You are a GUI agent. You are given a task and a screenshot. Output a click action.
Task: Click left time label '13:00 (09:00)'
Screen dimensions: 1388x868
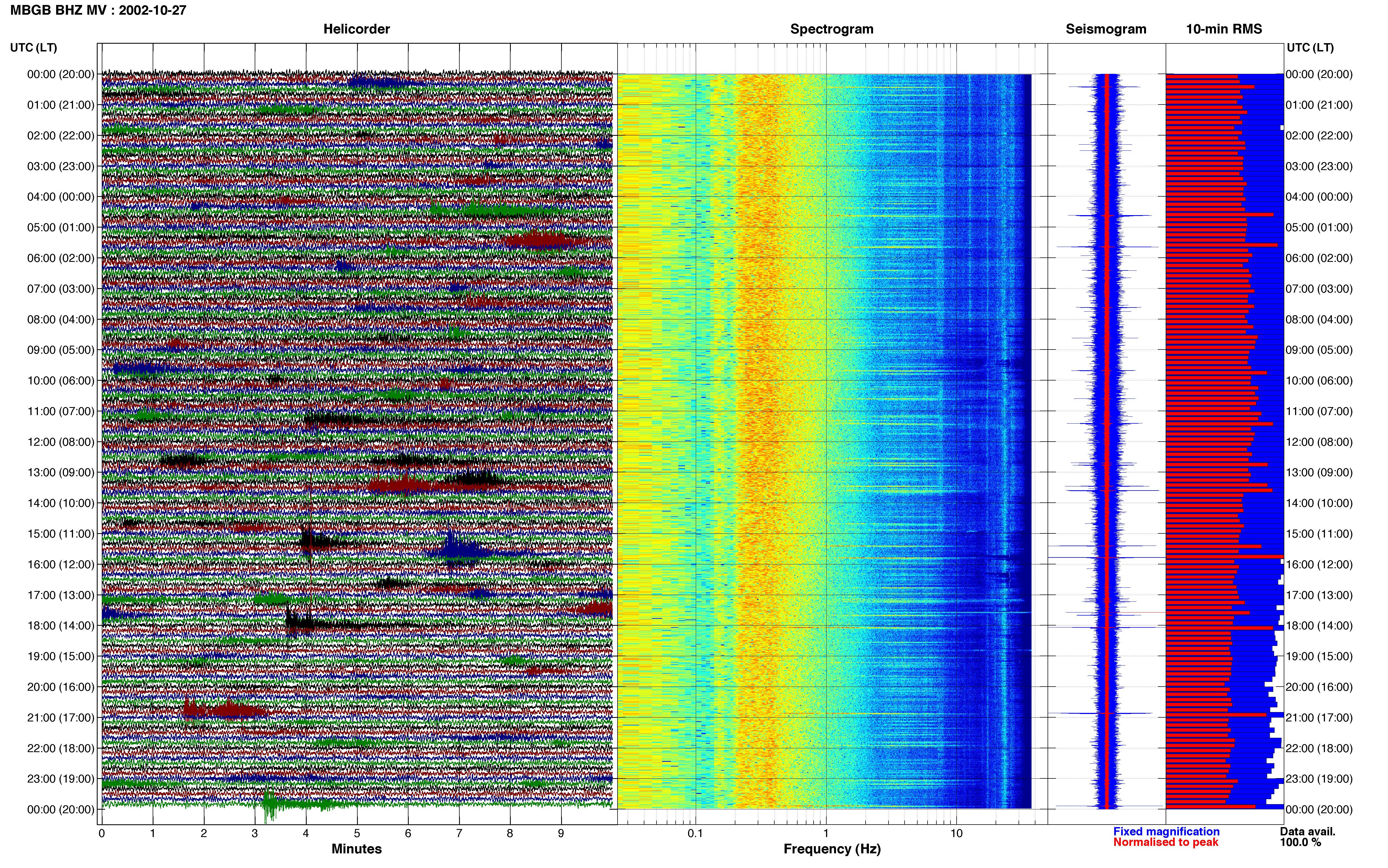click(61, 473)
